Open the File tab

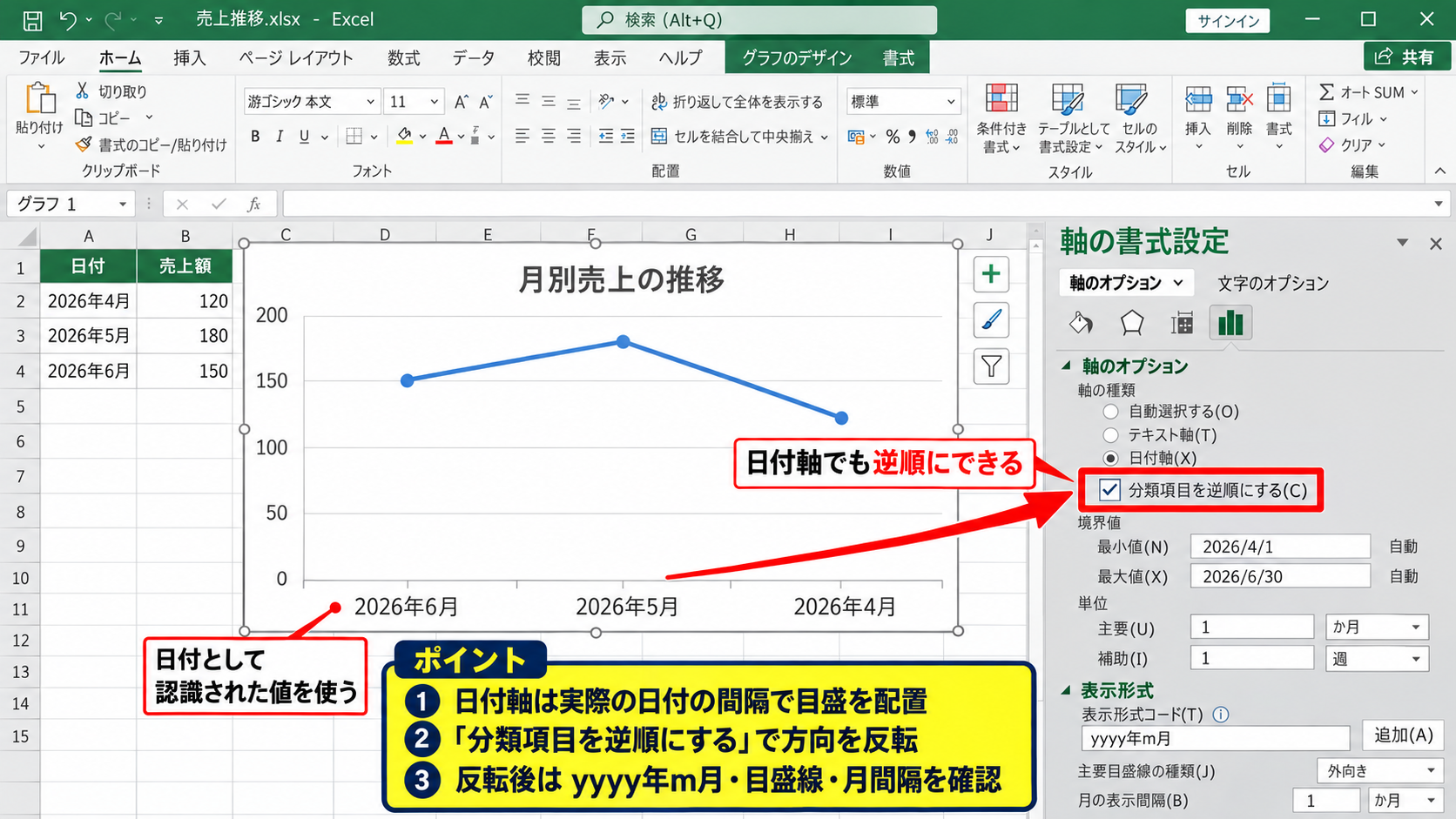point(42,57)
